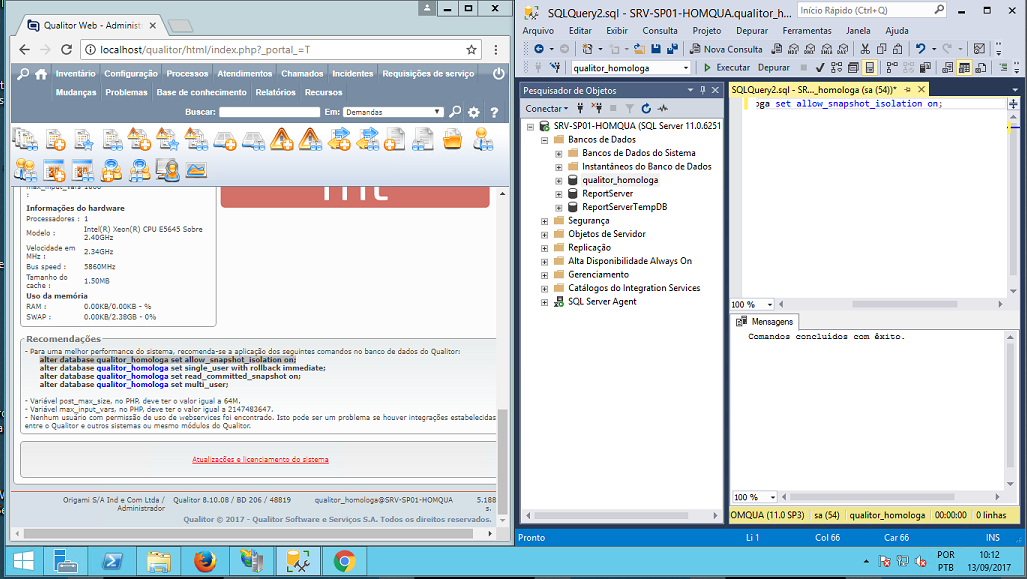This screenshot has width=1027, height=579.
Task: Open the Inventário menu in Qualitor
Action: (75, 73)
